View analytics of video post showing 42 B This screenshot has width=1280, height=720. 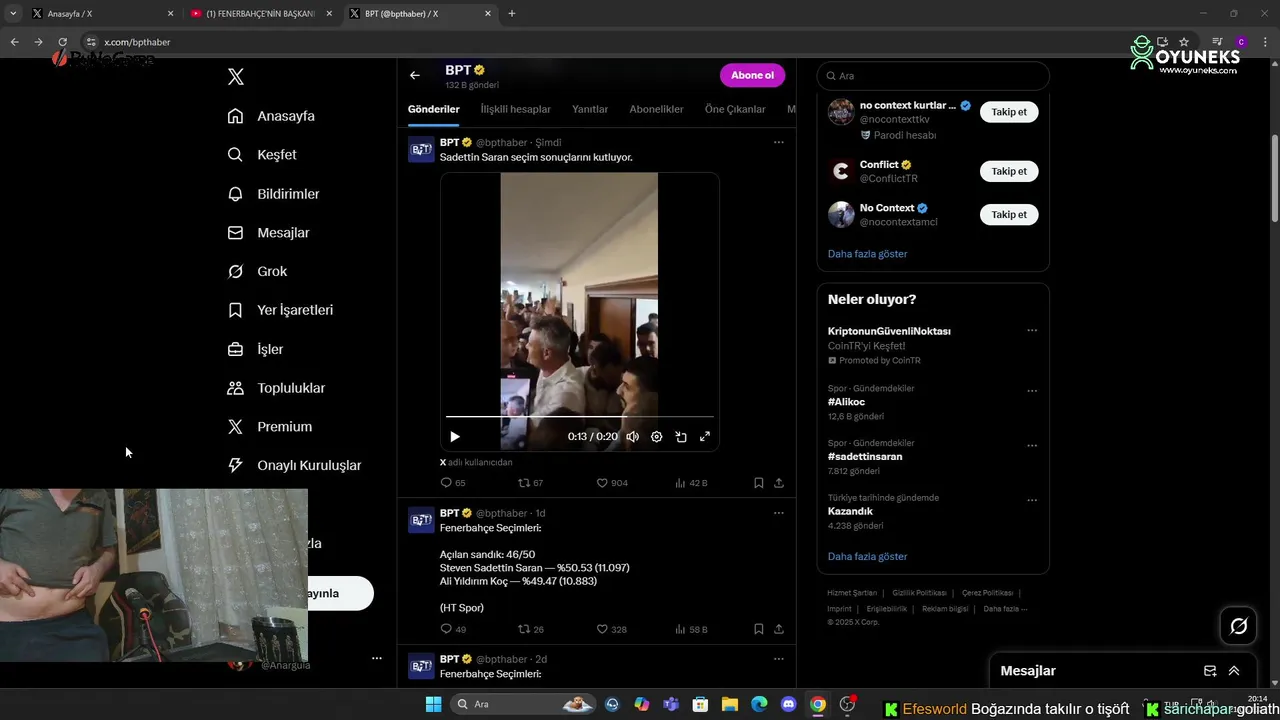(x=691, y=483)
